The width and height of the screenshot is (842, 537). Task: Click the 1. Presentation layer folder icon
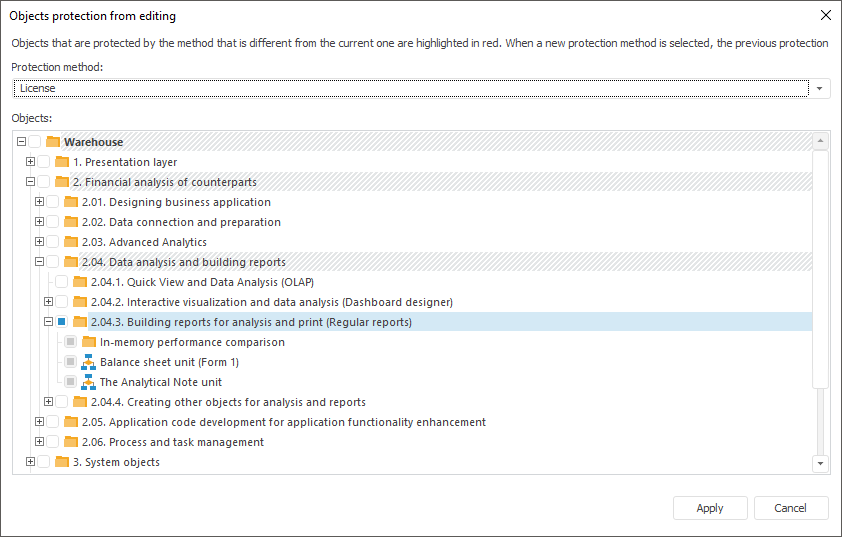62,162
